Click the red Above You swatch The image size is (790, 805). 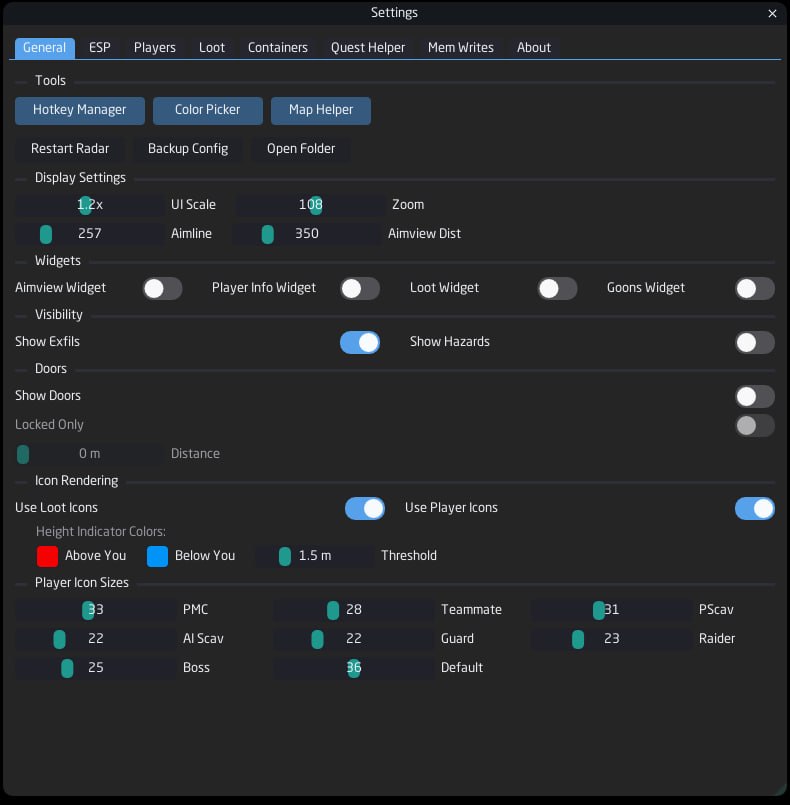click(47, 556)
